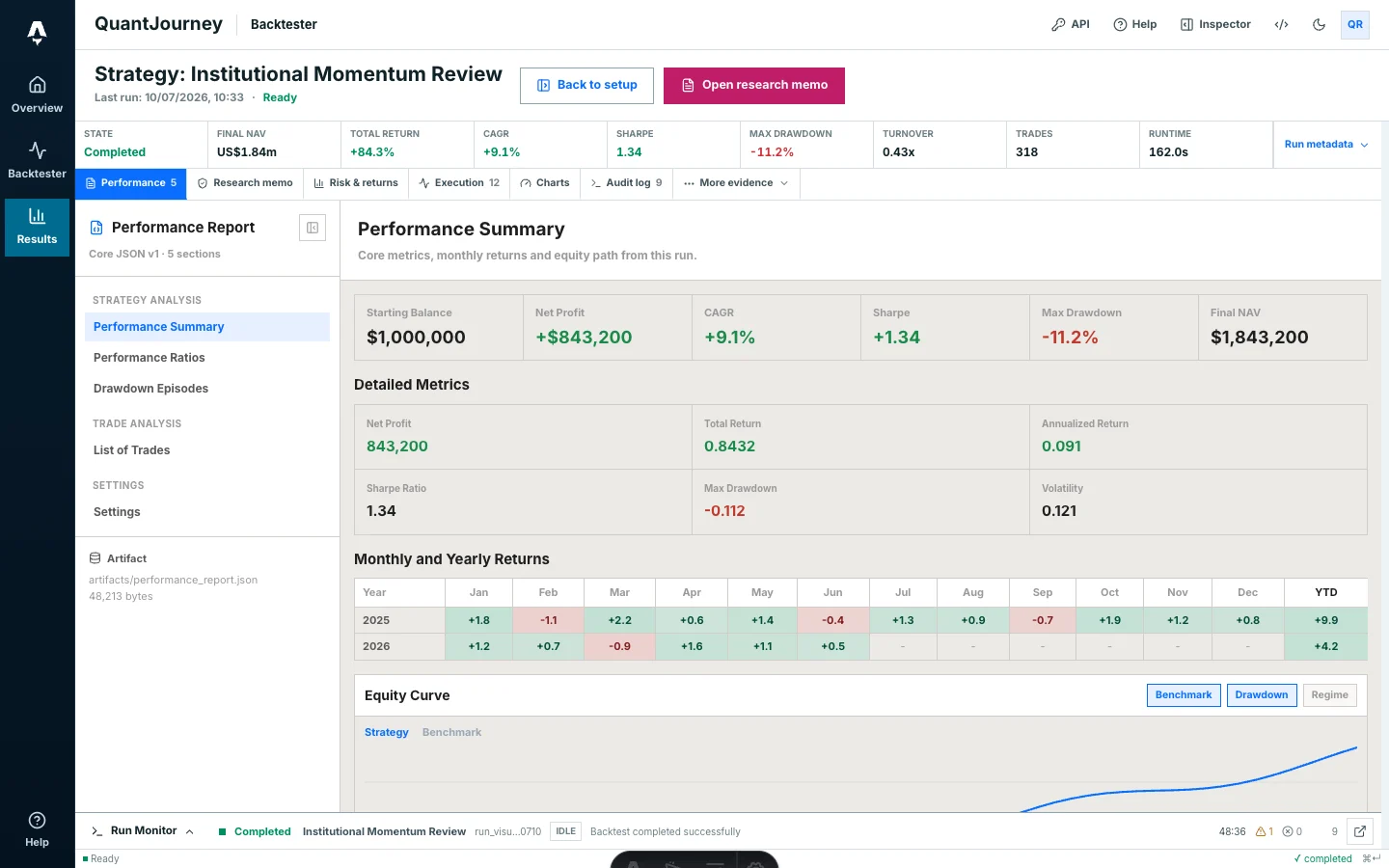Viewport: 1389px width, 868px height.
Task: Collapse the Performance Report side panel
Action: point(313,228)
